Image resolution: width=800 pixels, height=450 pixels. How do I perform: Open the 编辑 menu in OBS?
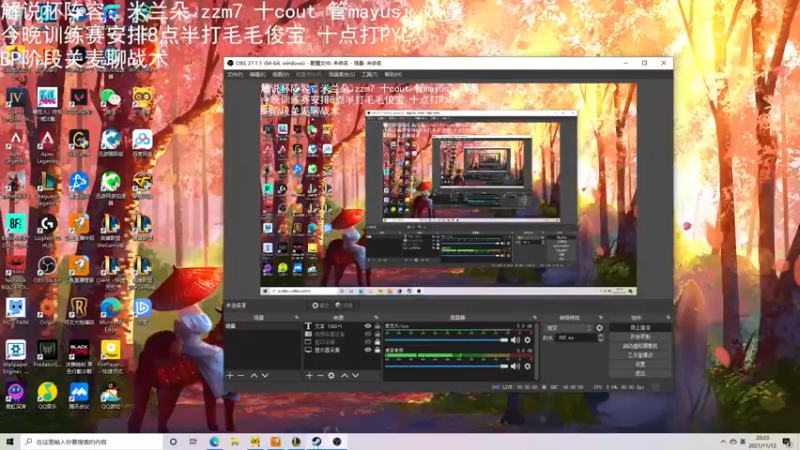pyautogui.click(x=257, y=74)
